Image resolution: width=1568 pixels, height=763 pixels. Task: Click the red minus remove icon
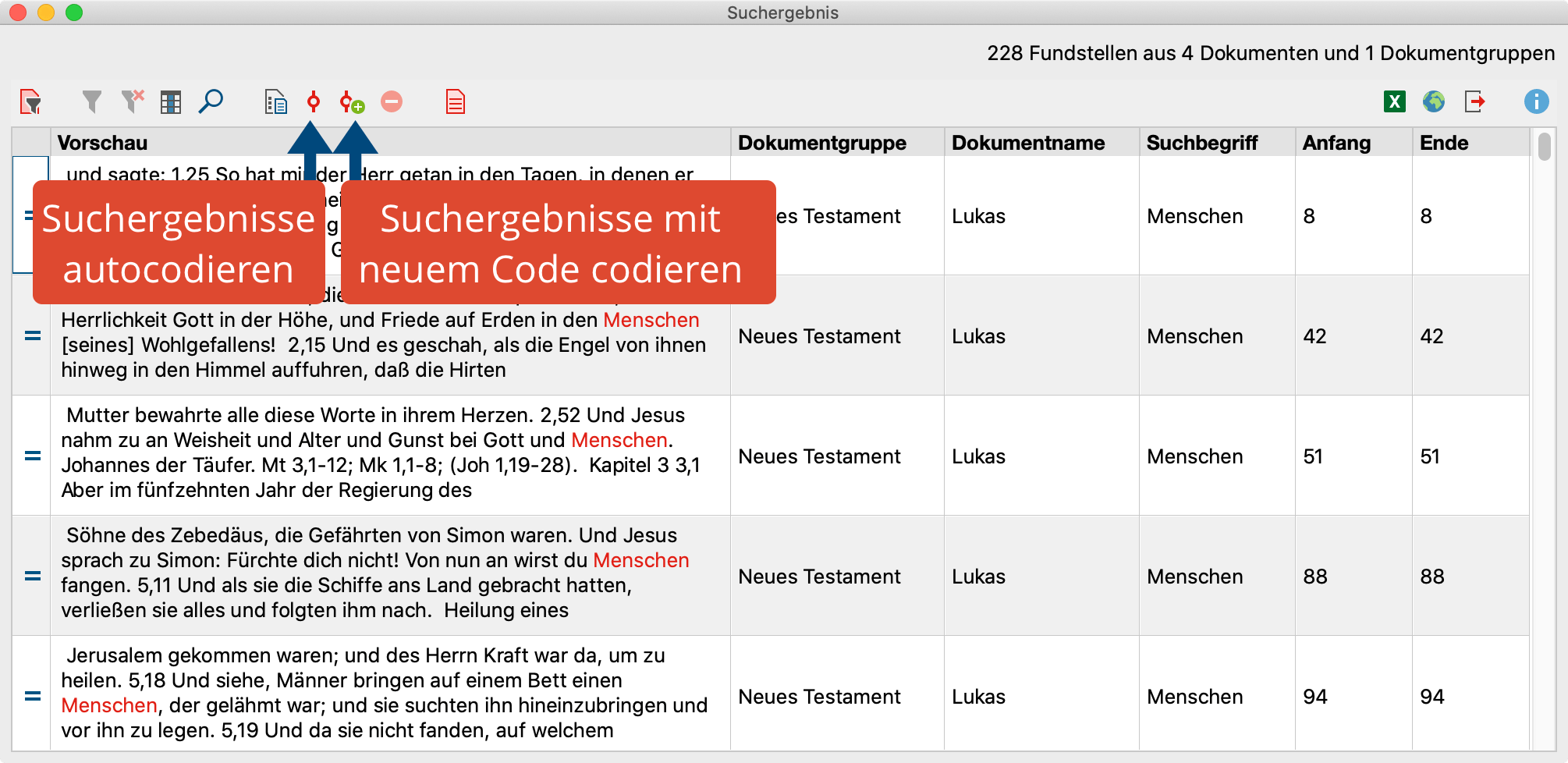(392, 101)
